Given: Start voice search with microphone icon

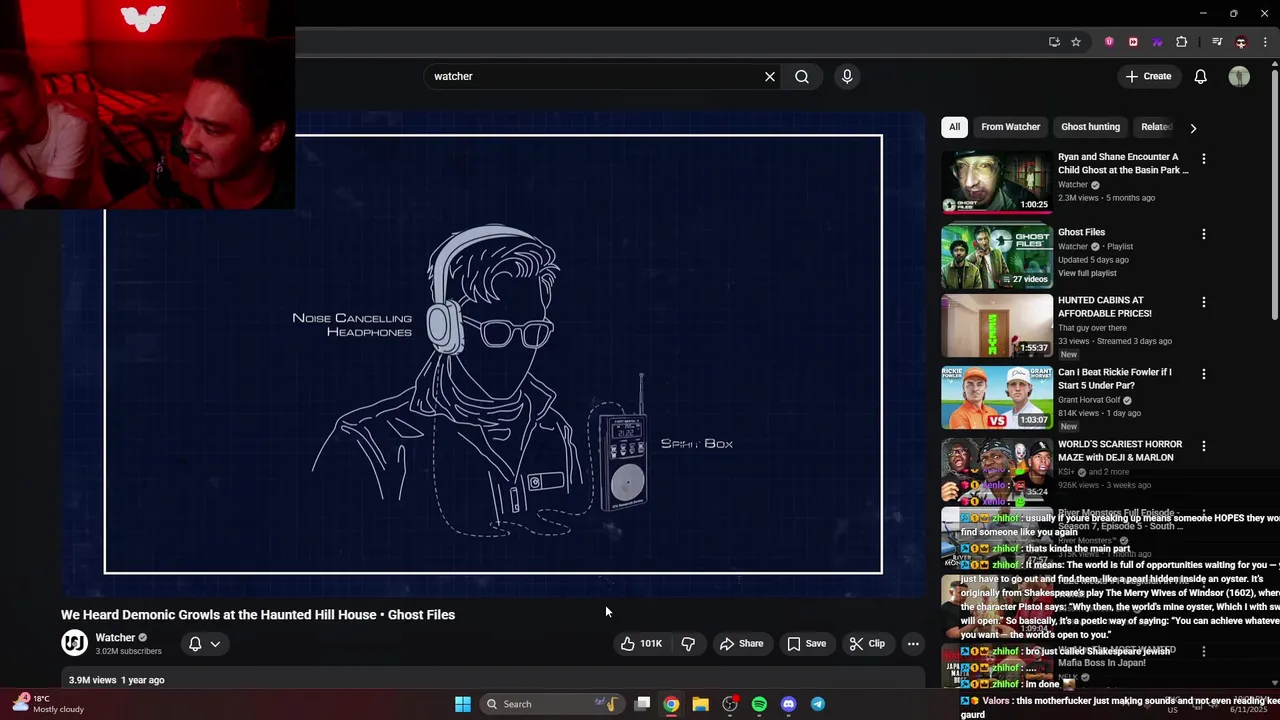Looking at the screenshot, I should click(x=847, y=76).
